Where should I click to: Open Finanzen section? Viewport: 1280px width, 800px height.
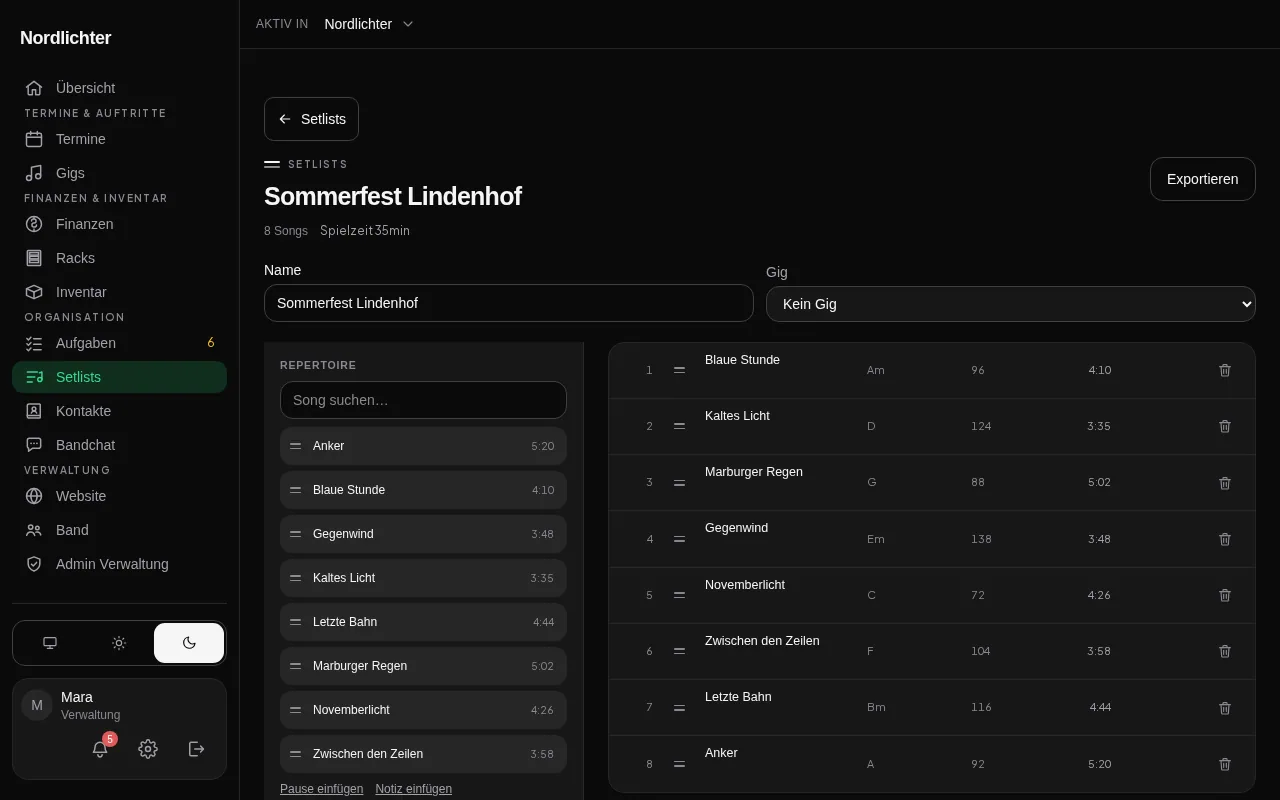119,224
